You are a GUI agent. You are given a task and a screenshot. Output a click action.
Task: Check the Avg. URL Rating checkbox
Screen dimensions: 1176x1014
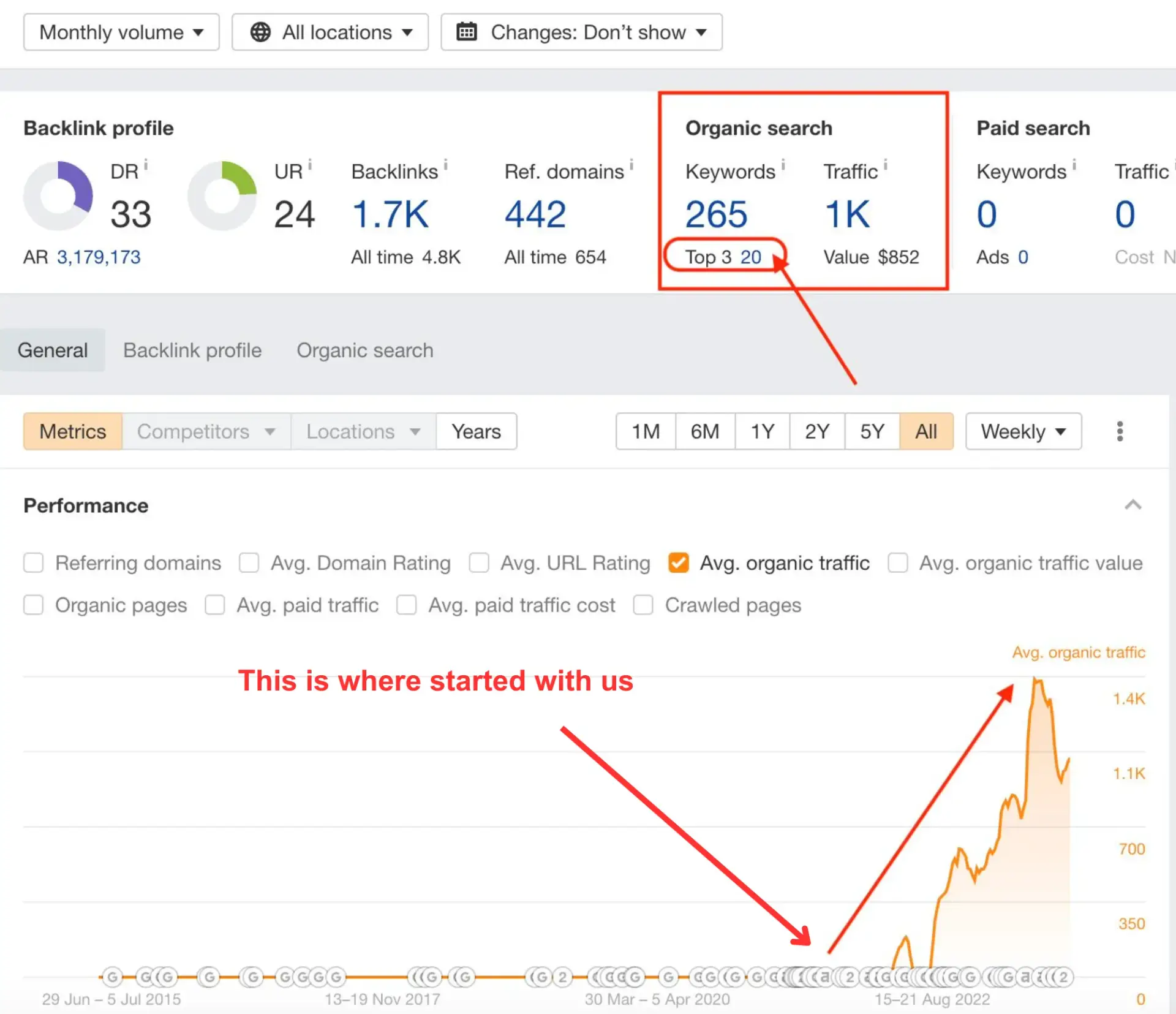479,563
